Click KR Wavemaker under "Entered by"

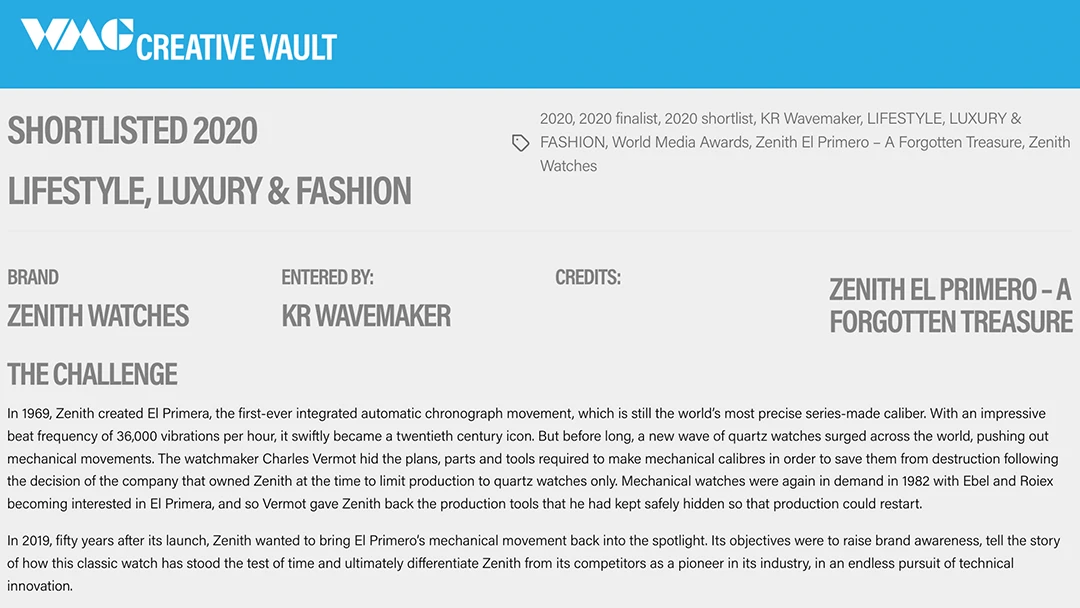[x=366, y=316]
